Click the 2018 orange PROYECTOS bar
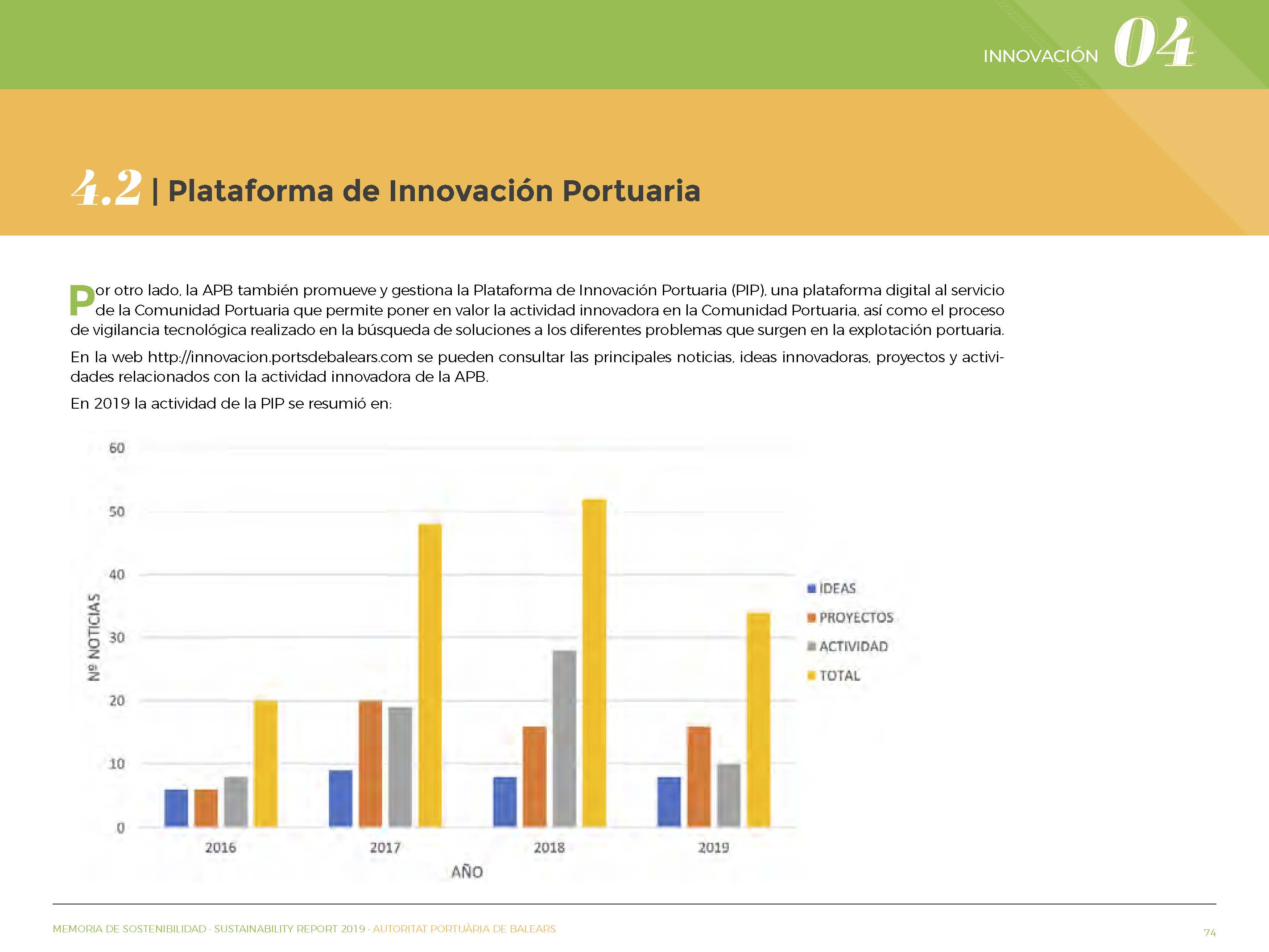Viewport: 1269px width, 952px height. click(x=535, y=776)
